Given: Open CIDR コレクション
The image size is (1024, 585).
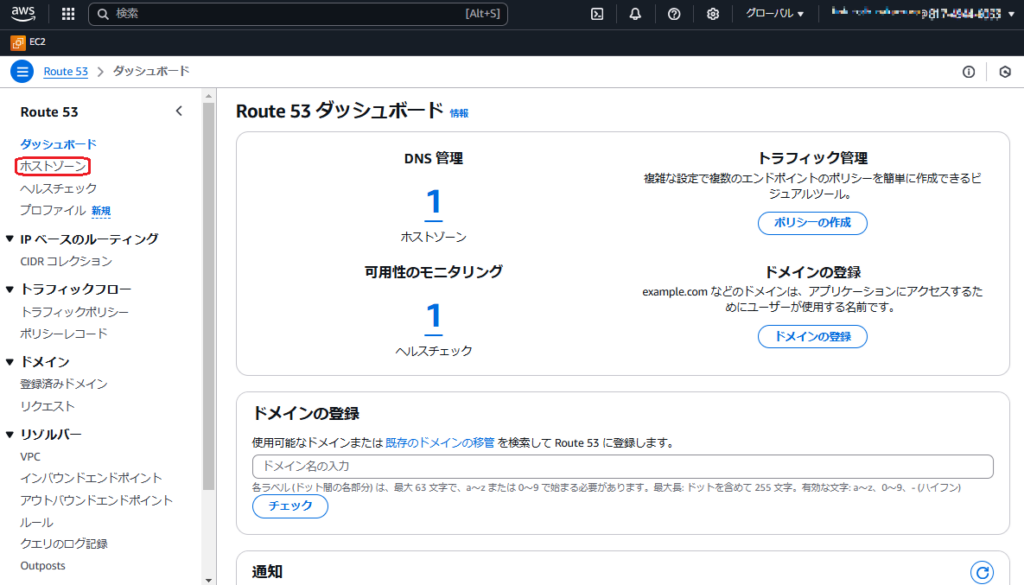Looking at the screenshot, I should (x=66, y=261).
